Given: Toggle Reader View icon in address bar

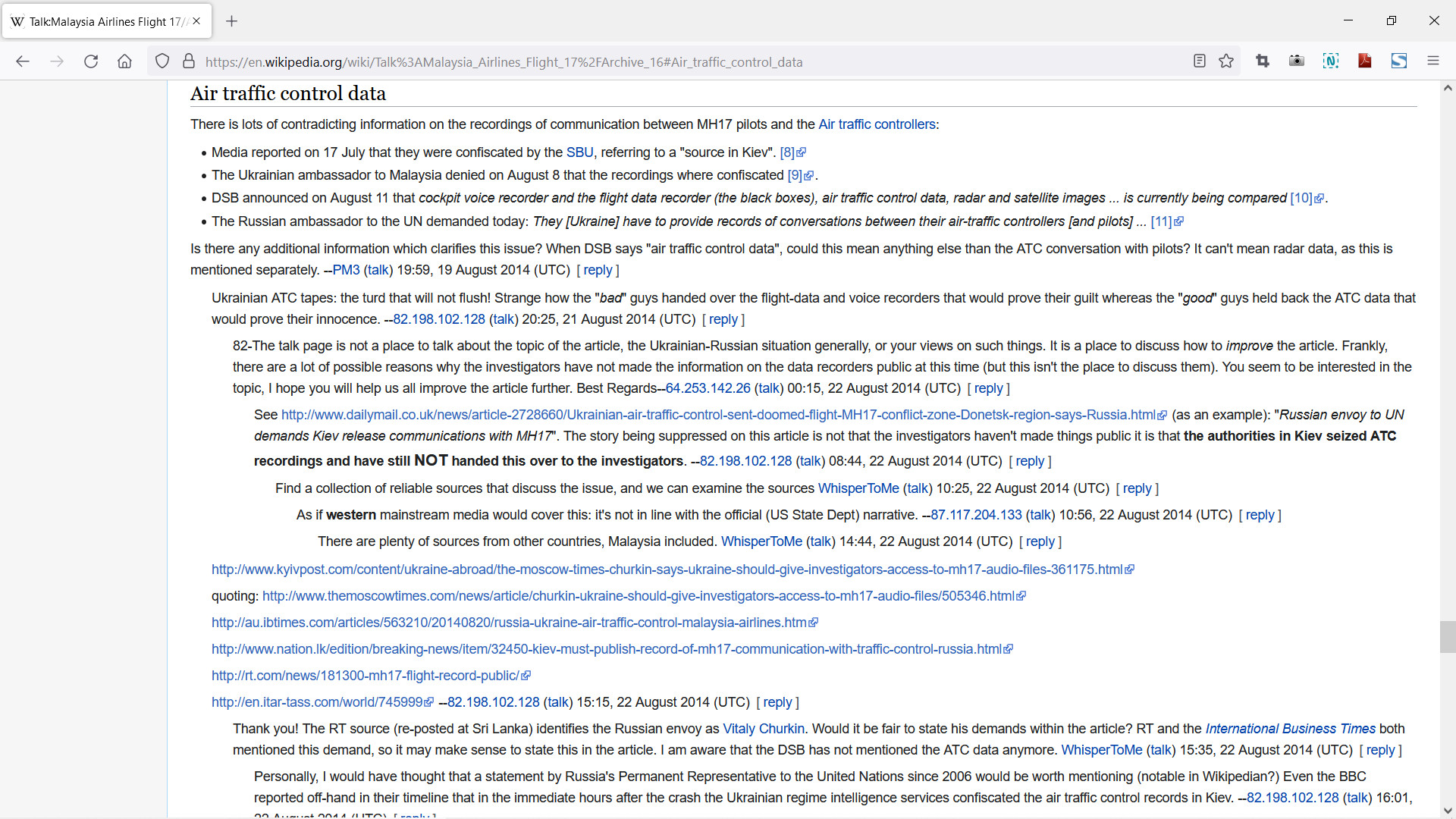Looking at the screenshot, I should point(1199,61).
